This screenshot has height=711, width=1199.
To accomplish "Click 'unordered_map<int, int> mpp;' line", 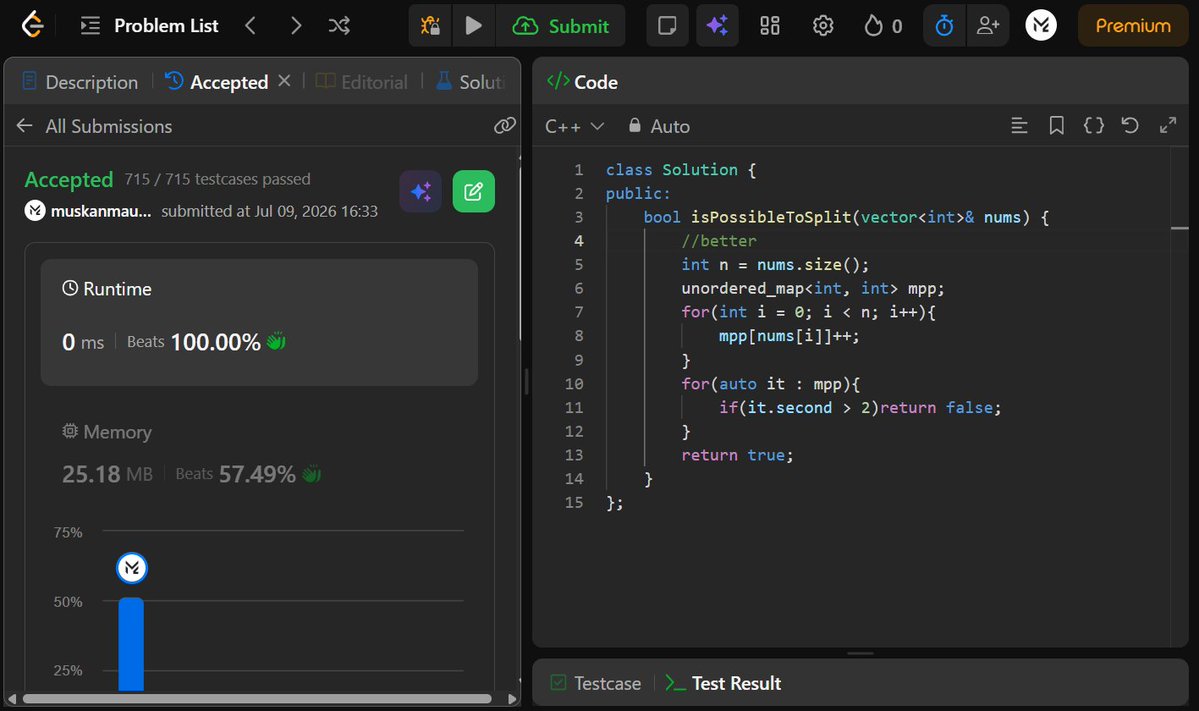I will 813,288.
